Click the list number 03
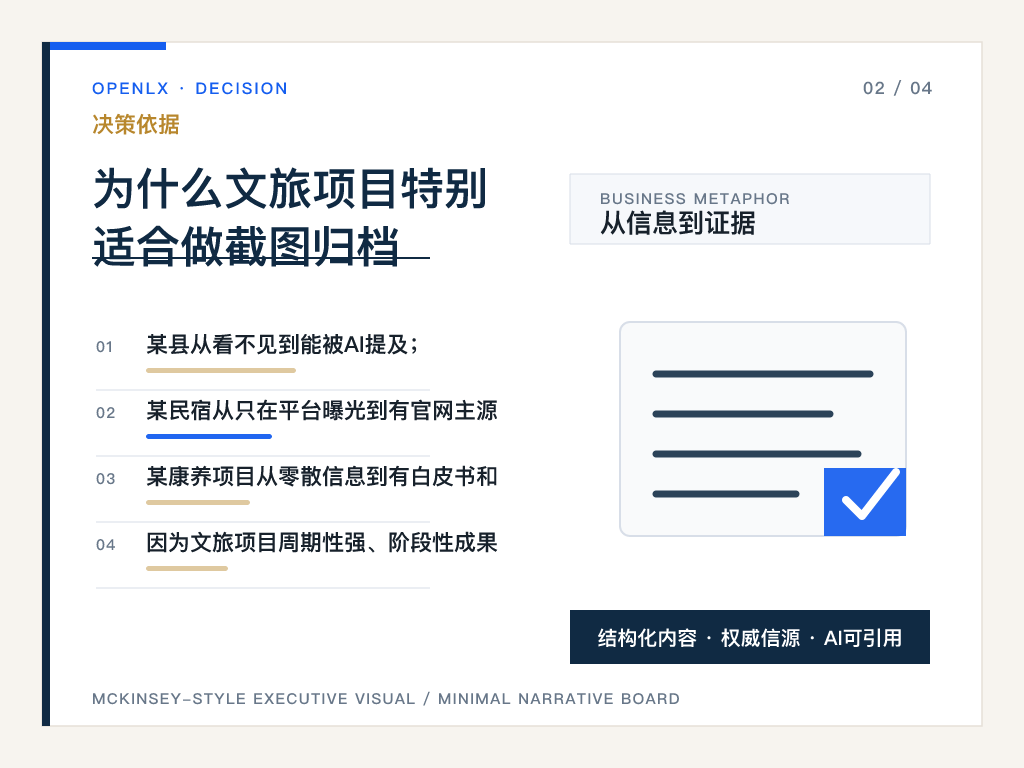Image resolution: width=1024 pixels, height=768 pixels. [105, 479]
